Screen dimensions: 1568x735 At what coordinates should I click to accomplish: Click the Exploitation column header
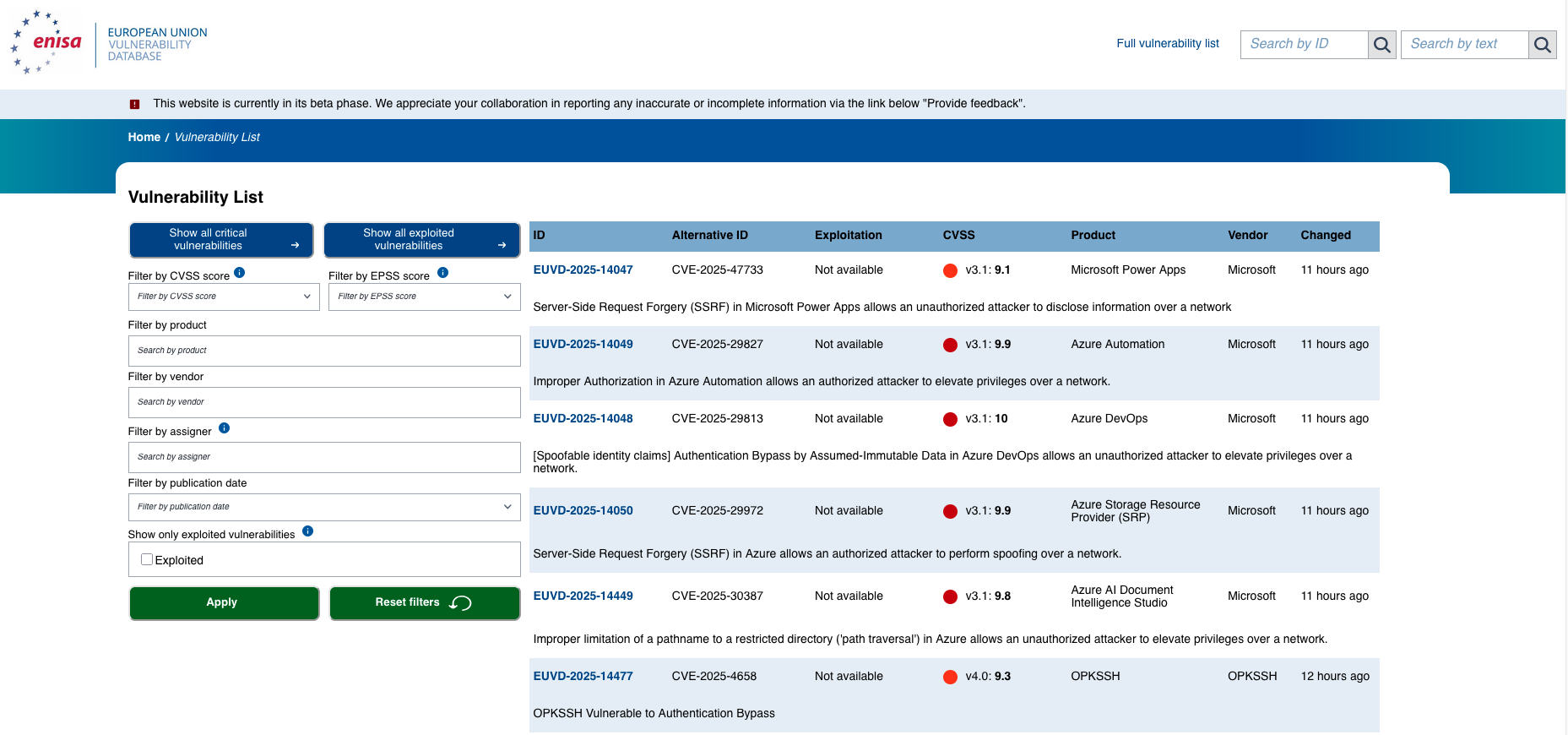coord(849,236)
